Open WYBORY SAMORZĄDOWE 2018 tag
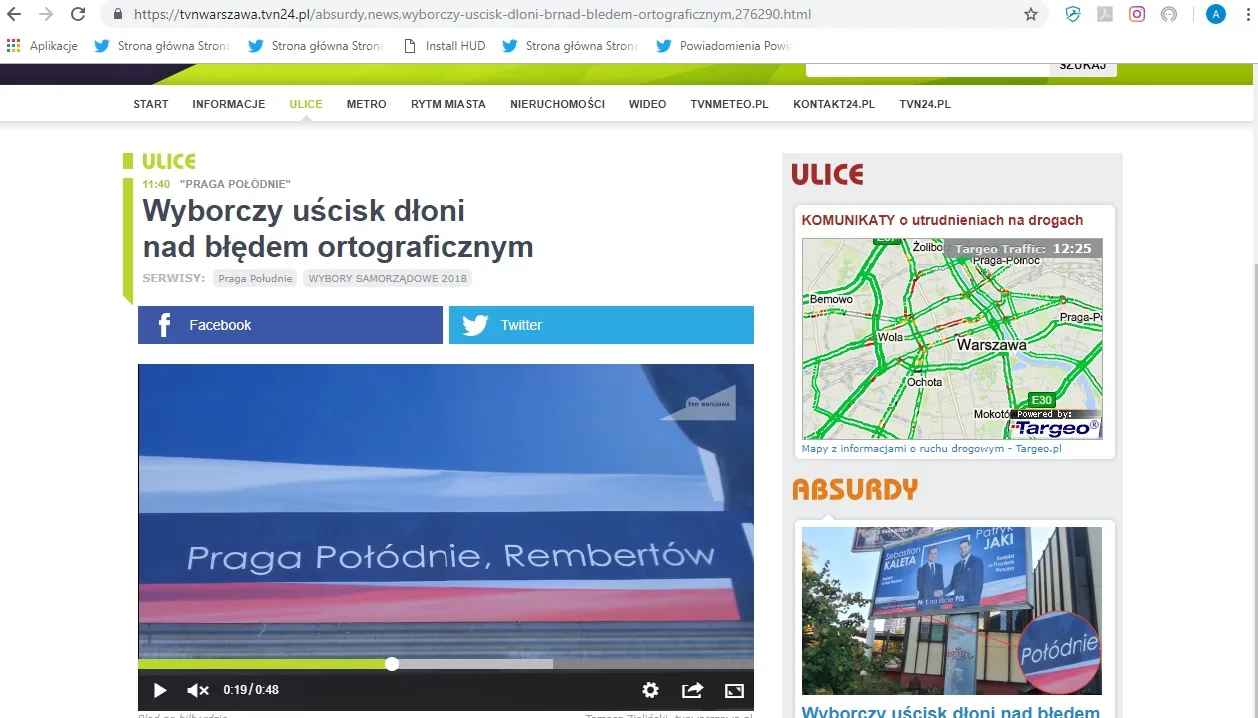 click(x=387, y=278)
